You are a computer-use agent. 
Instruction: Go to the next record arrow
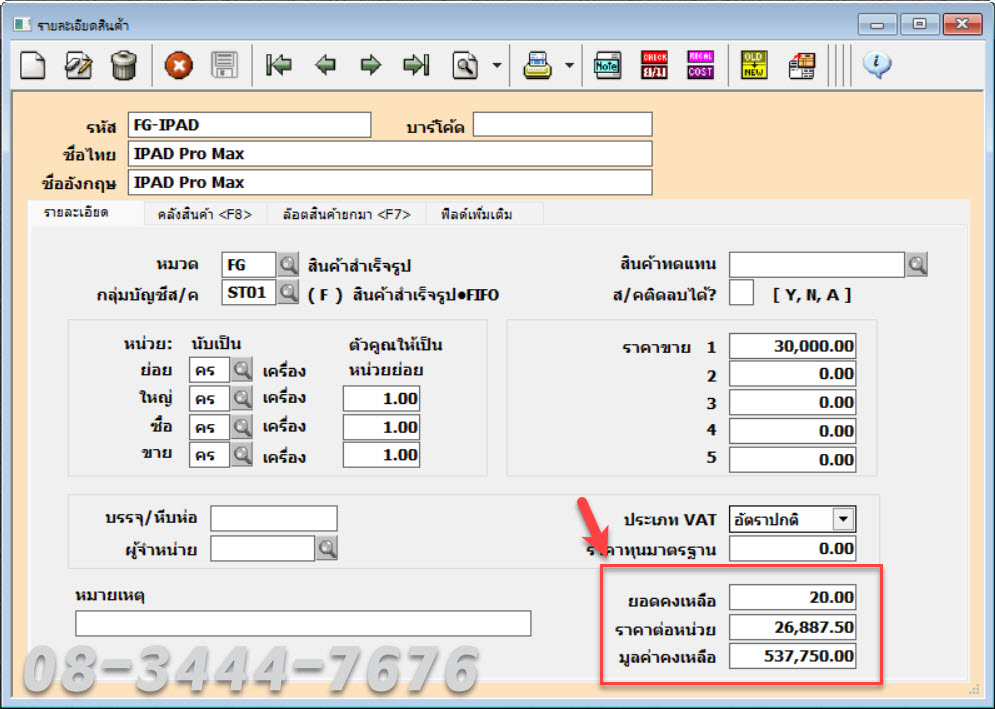[371, 65]
